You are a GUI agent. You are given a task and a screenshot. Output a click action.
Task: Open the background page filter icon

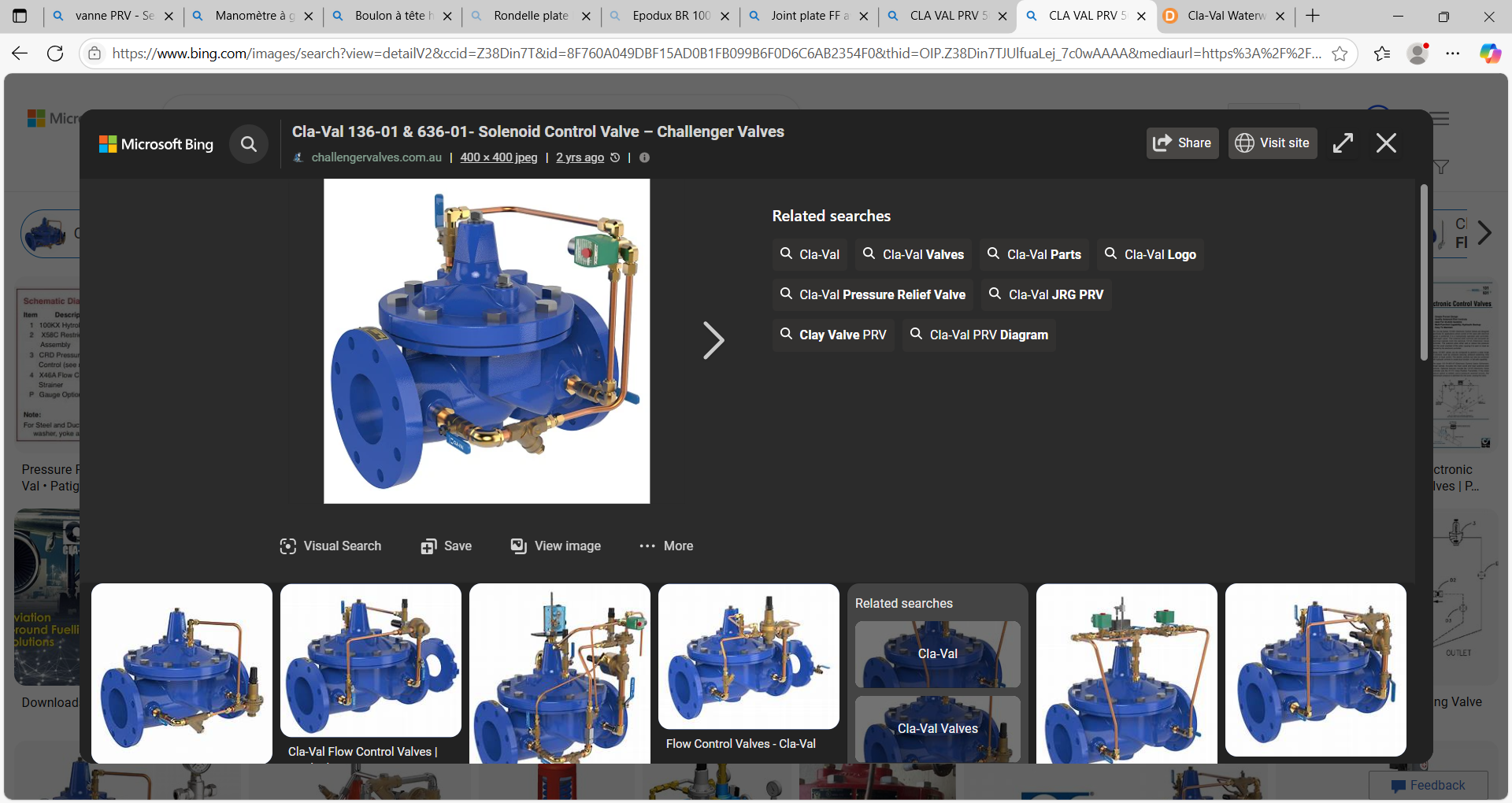1441,167
